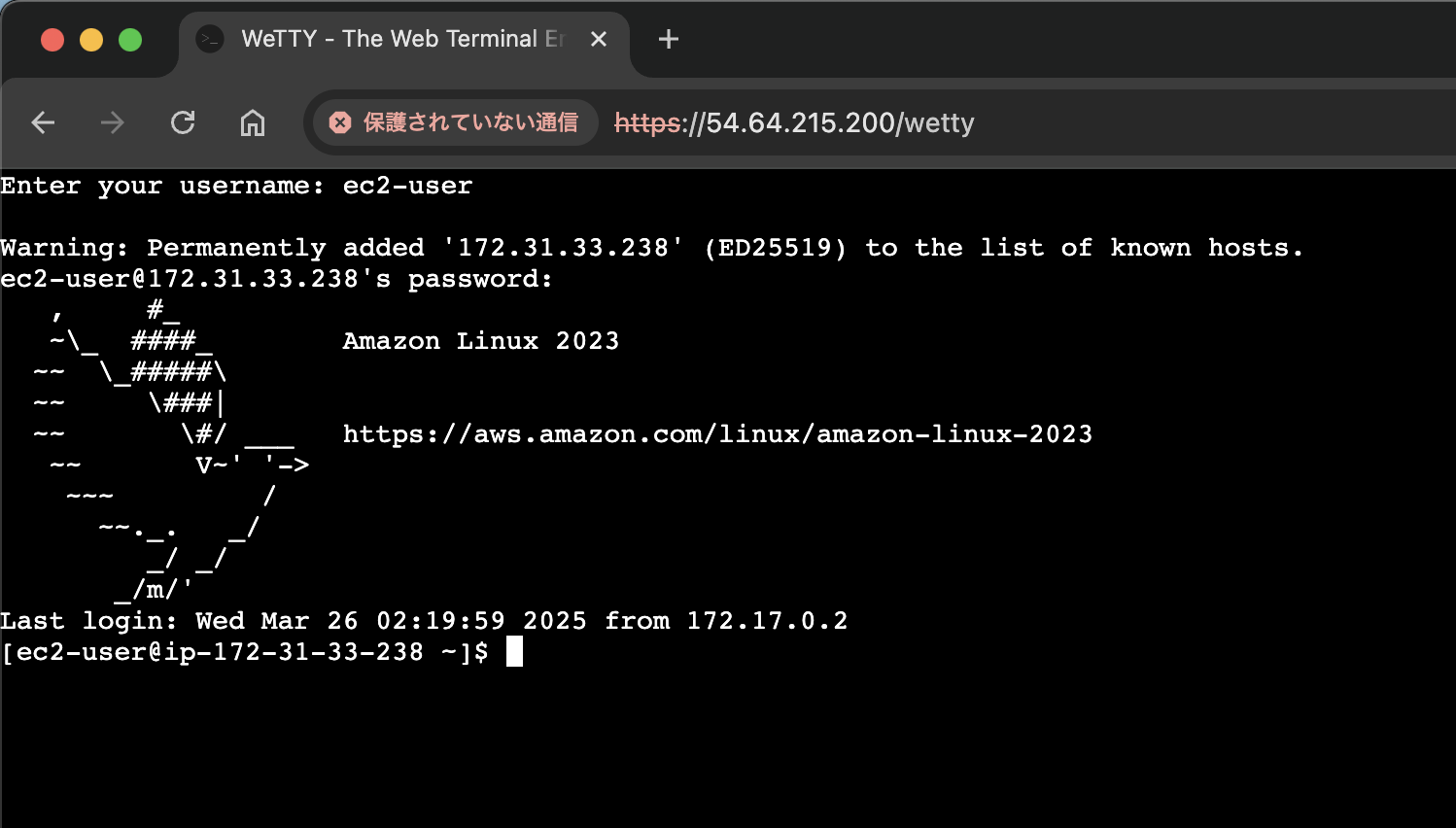Click the aws.amazon.com amazon-linux-2023 URL
Viewport: 1456px width, 828px height.
(717, 433)
